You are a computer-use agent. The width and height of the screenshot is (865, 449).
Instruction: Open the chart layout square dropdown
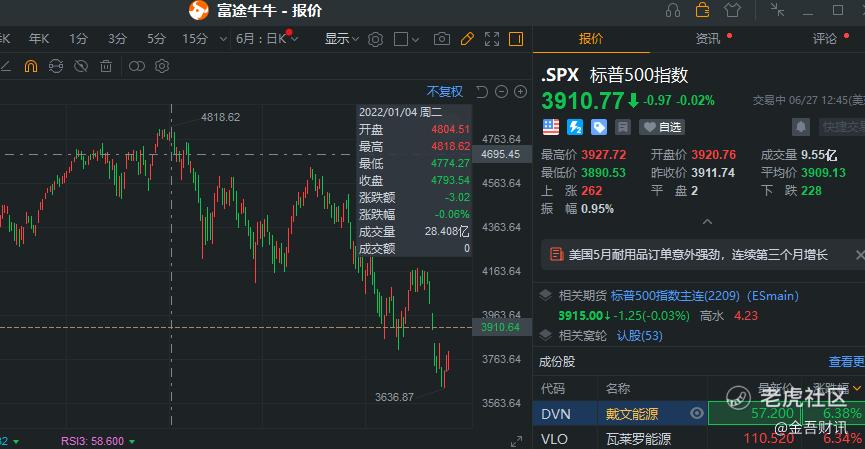[x=407, y=39]
